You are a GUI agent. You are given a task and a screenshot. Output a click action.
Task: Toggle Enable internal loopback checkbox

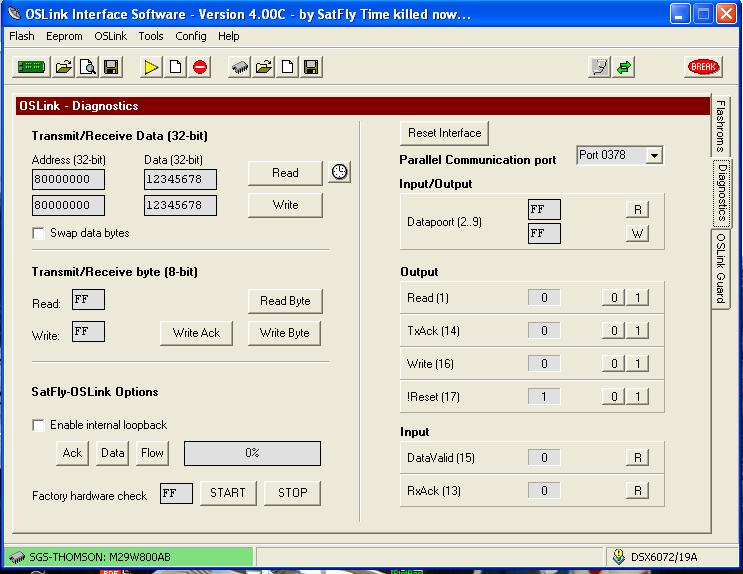[39, 425]
